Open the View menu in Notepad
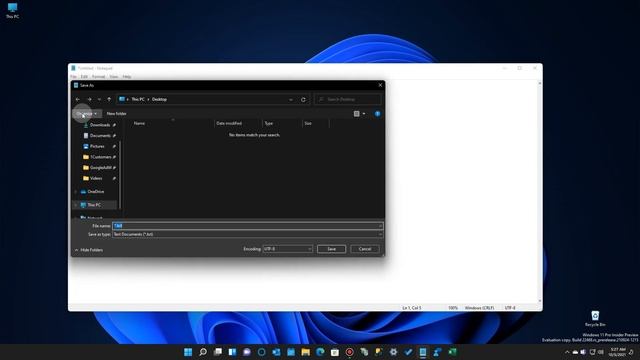This screenshot has height=360, width=640. (114, 77)
